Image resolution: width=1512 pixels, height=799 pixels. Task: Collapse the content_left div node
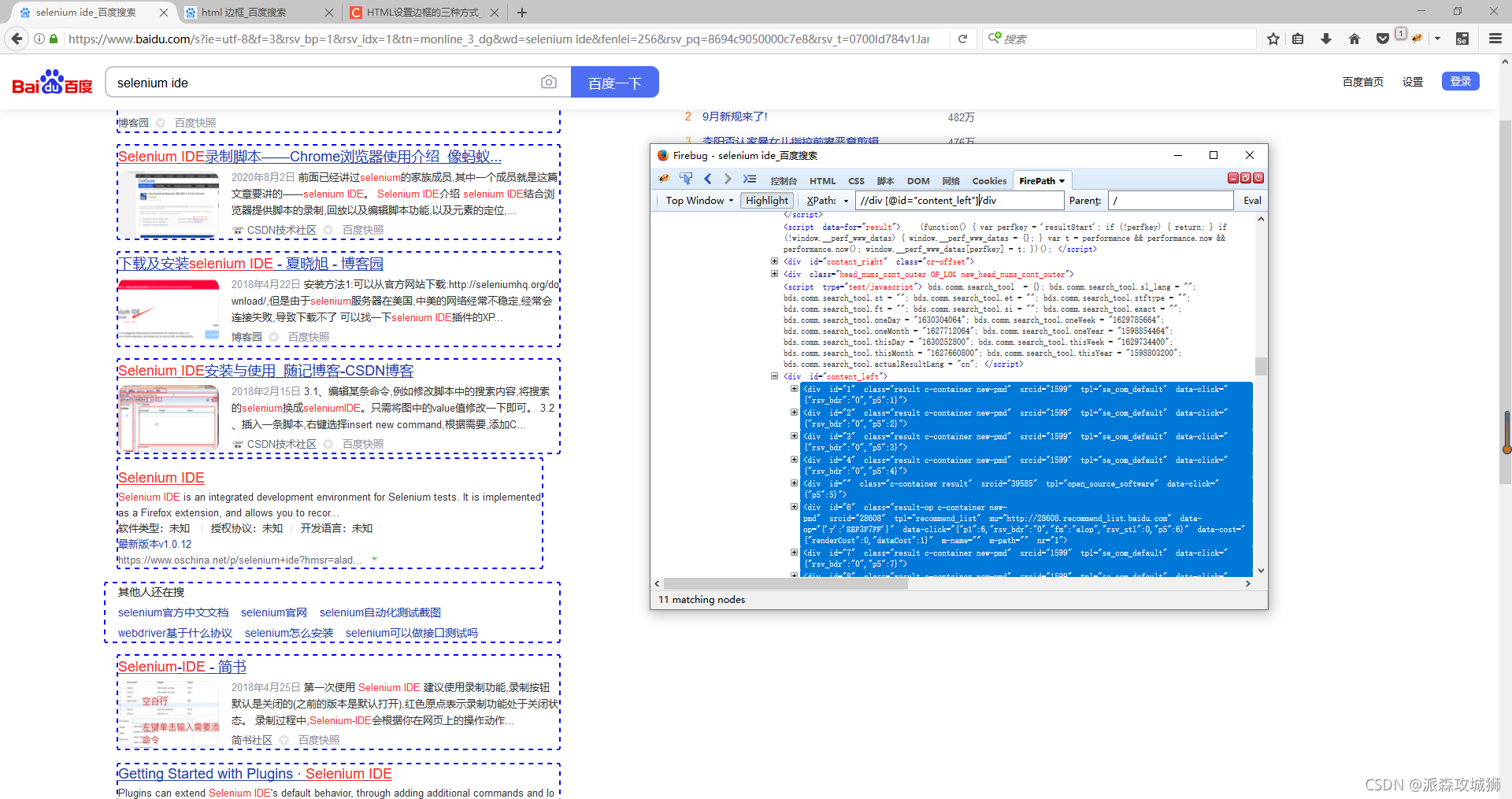[774, 376]
